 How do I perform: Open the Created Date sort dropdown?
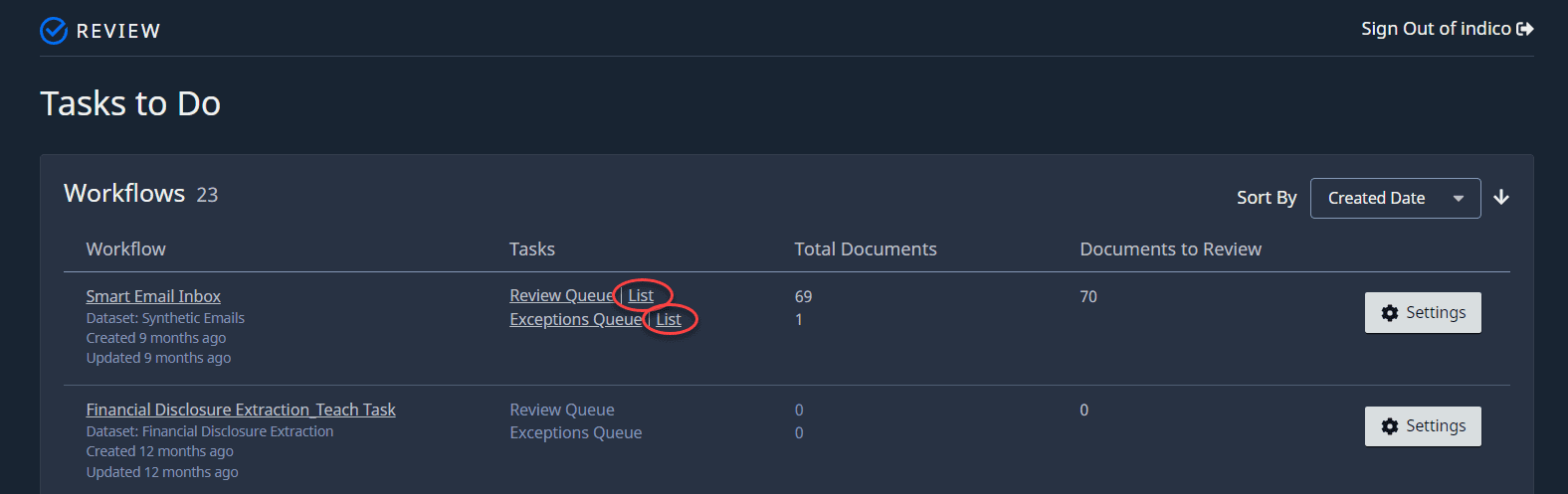tap(1394, 198)
